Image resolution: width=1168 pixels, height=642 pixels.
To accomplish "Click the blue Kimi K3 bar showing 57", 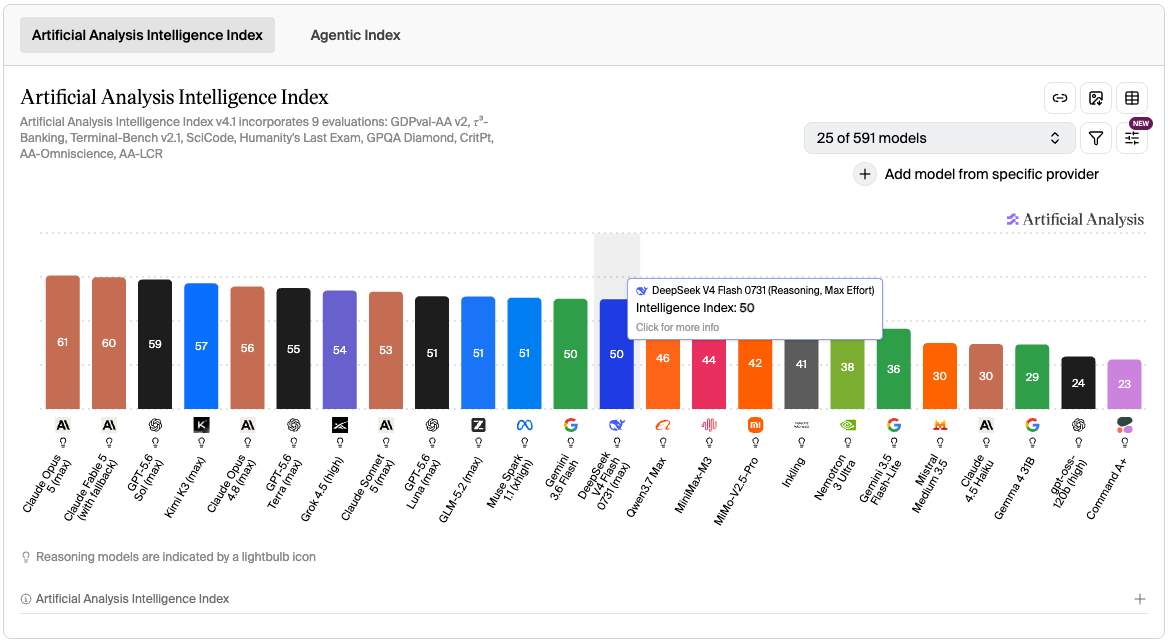I will [x=201, y=346].
